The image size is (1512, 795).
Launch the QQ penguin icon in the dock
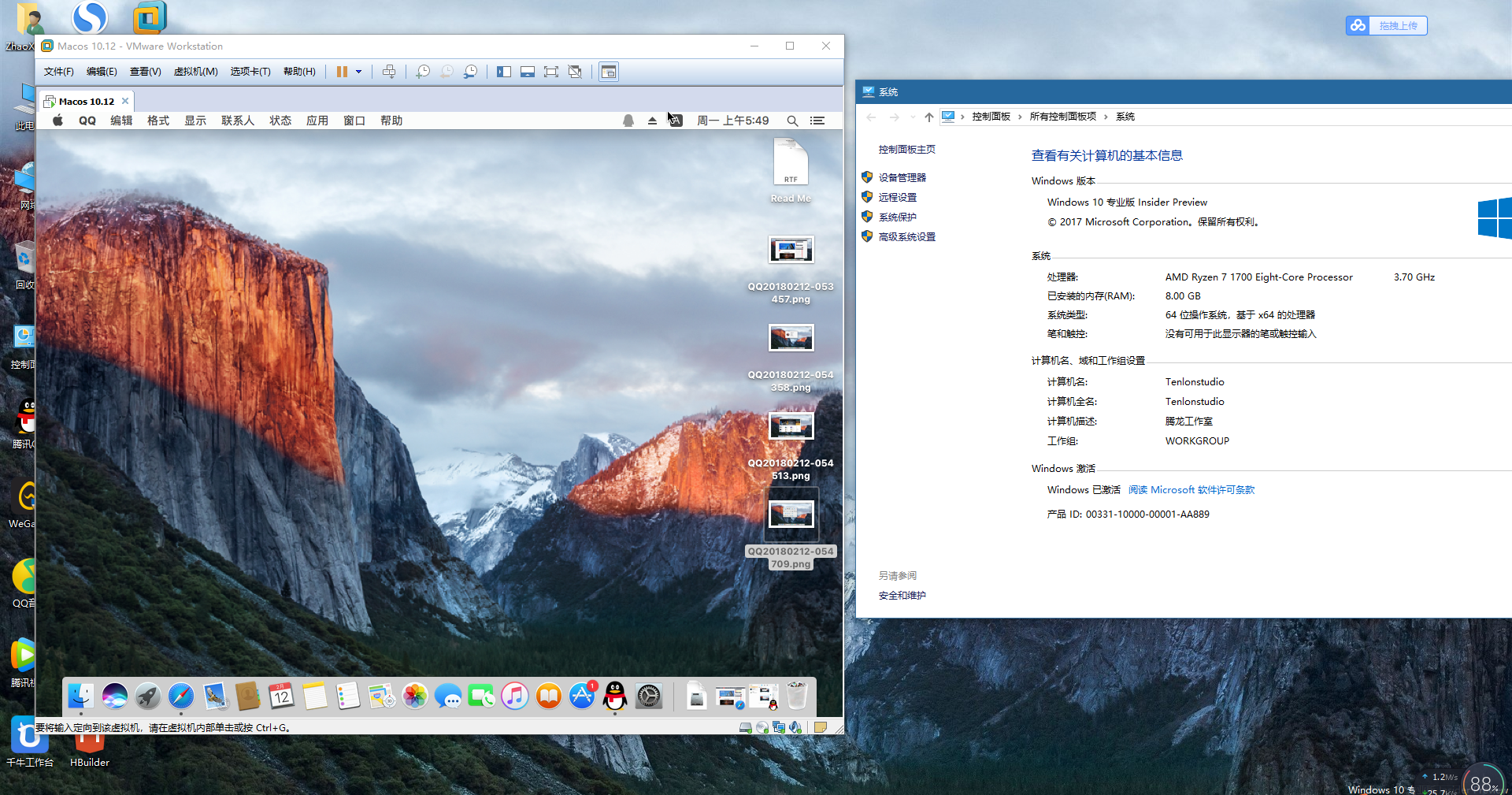click(x=614, y=696)
